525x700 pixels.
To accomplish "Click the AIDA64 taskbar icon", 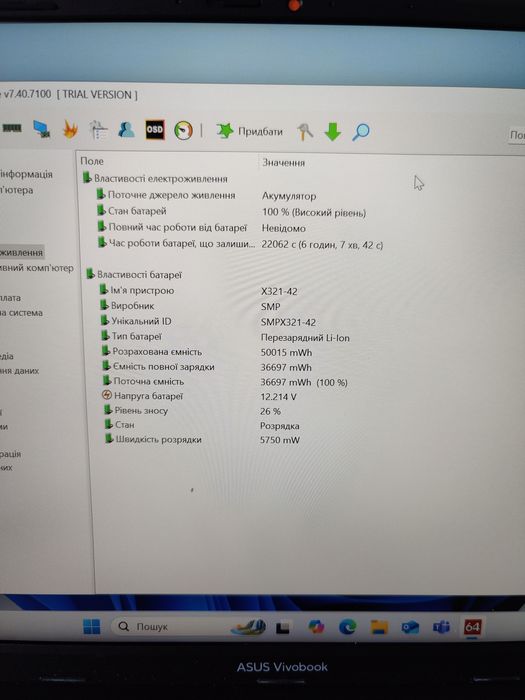I will [472, 627].
